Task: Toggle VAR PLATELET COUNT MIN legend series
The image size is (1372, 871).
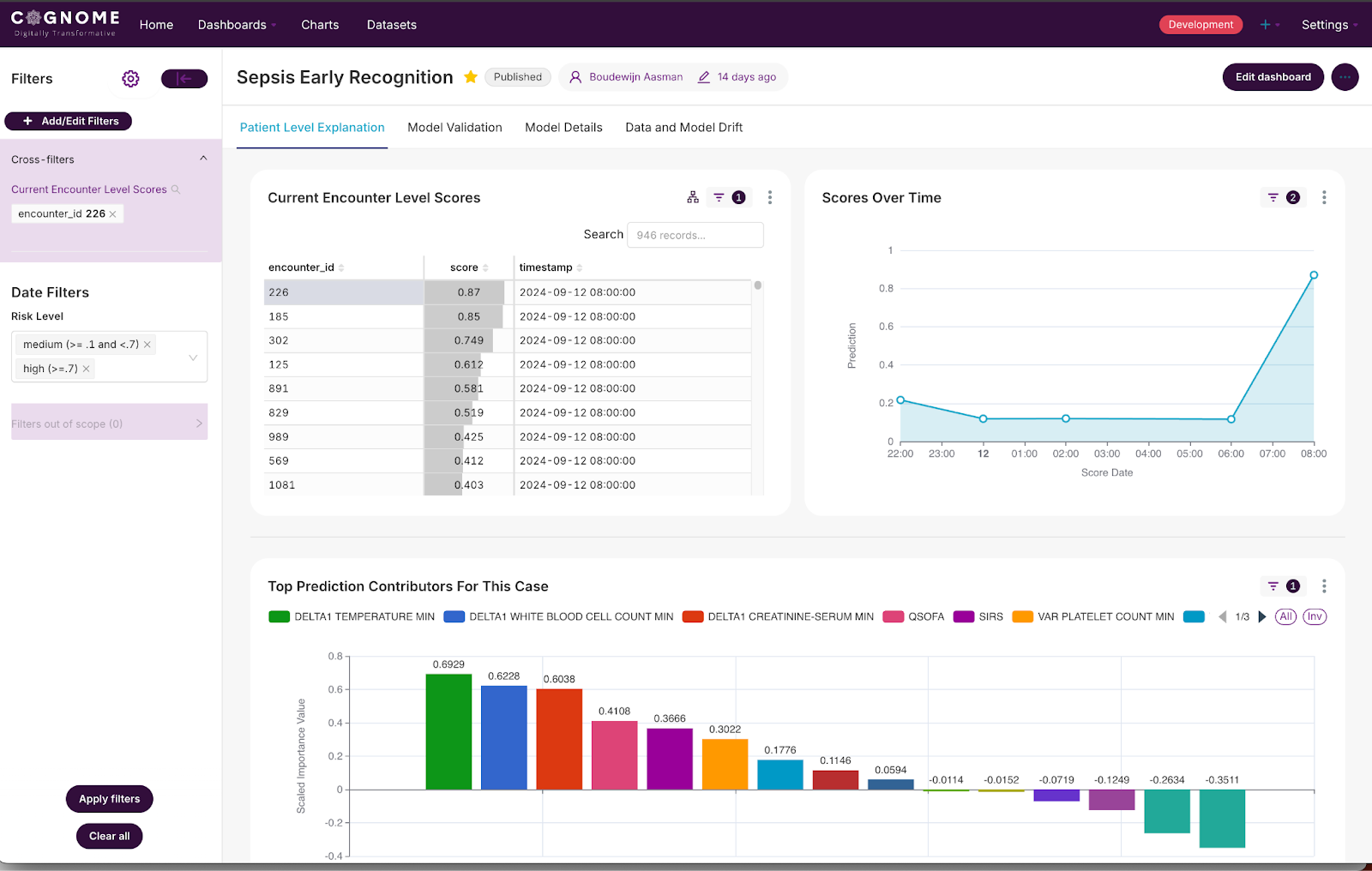Action: click(1093, 616)
